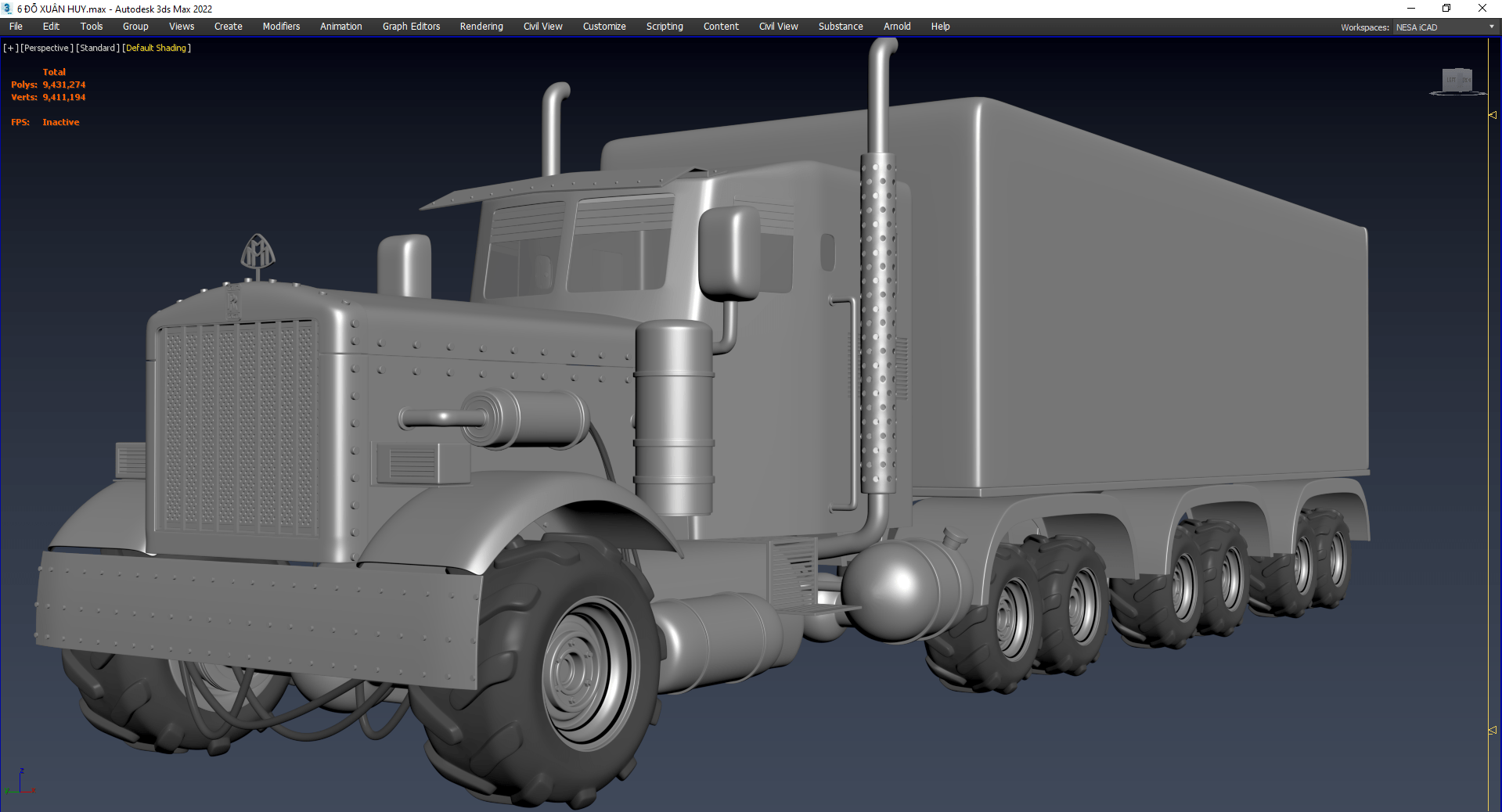Open the Modifiers menu
Viewport: 1502px width, 812px height.
[x=281, y=27]
